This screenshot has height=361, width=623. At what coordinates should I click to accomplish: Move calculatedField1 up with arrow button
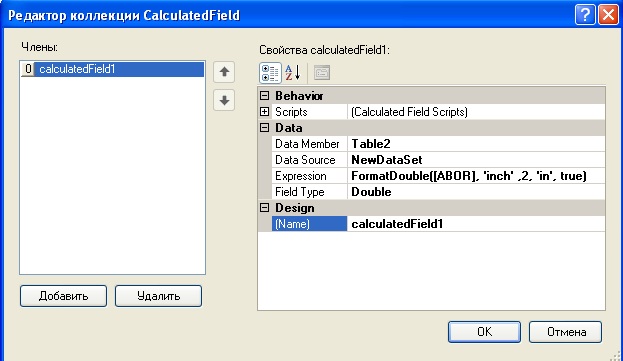[x=224, y=72]
